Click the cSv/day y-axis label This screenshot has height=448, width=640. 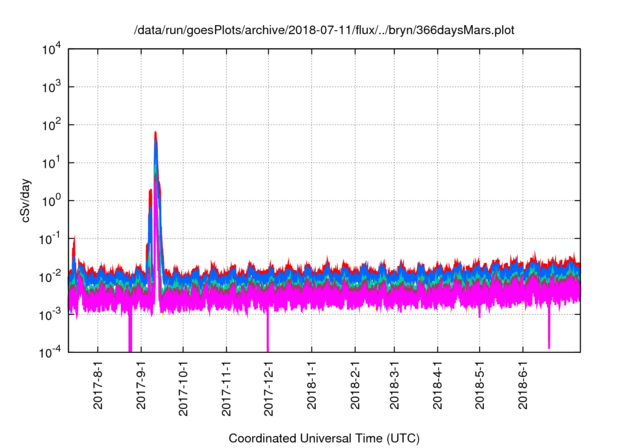(32, 200)
